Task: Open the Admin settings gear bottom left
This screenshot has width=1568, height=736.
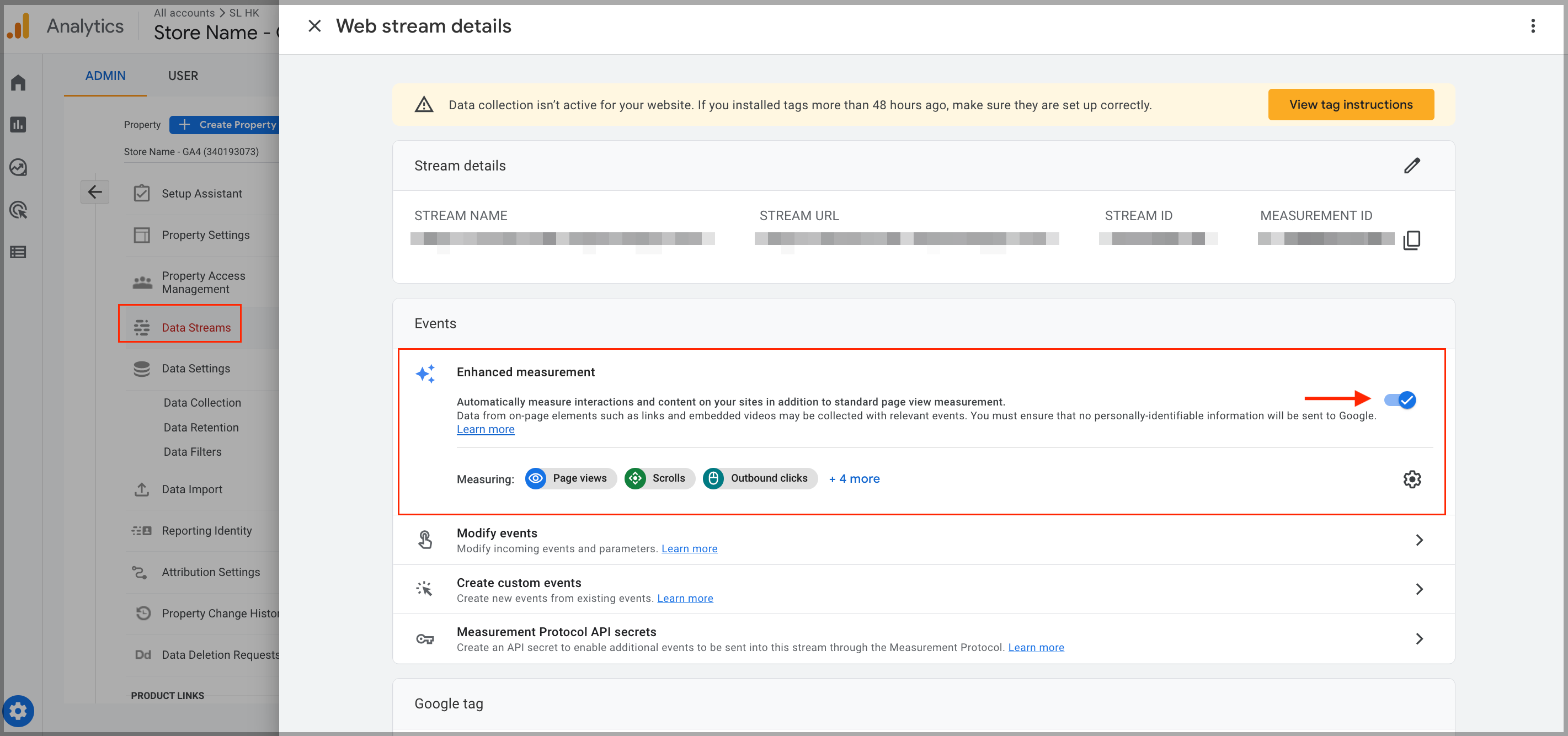Action: point(19,711)
